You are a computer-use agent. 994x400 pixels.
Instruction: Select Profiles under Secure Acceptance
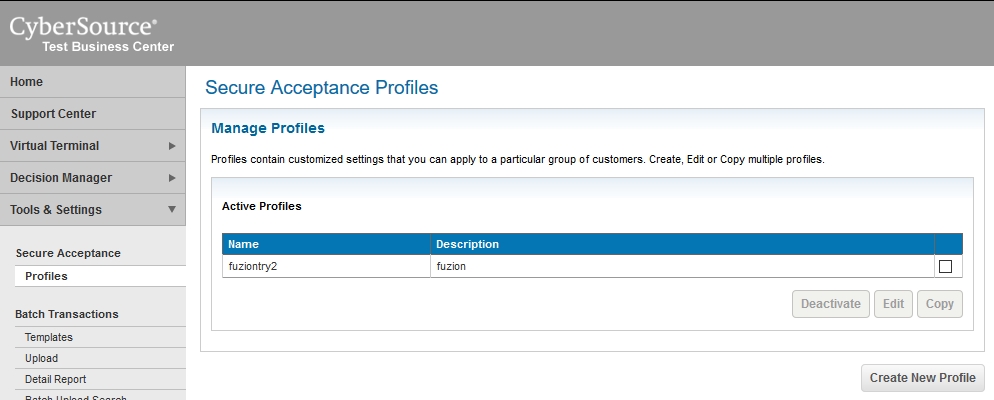click(46, 276)
